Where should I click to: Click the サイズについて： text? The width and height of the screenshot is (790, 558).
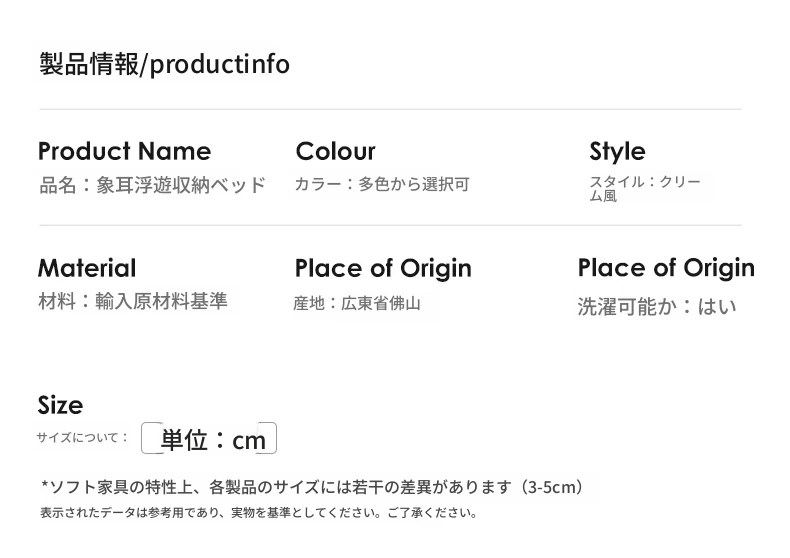point(83,437)
